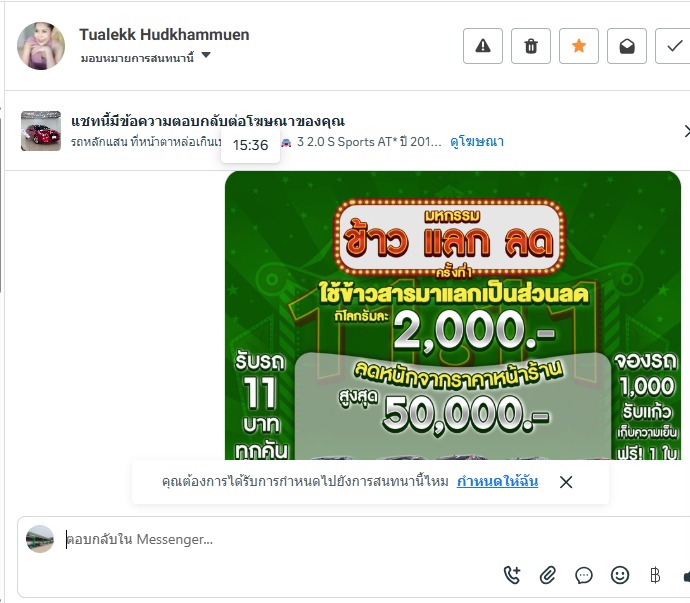Toggle the orange star follow-up marker
Screen dimensions: 690x603
tap(579, 46)
